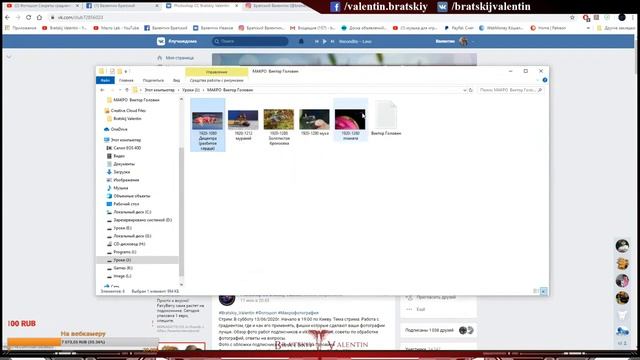Select the highlighted Уроки (J:) drive
Viewport: 640px width, 360px height.
point(122,260)
